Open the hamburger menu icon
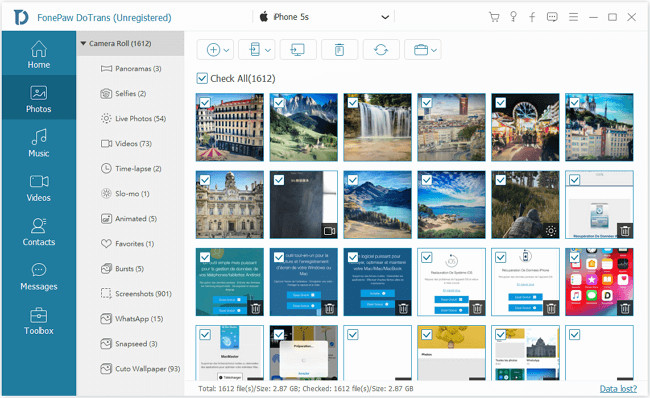Image resolution: width=650 pixels, height=398 pixels. click(573, 17)
